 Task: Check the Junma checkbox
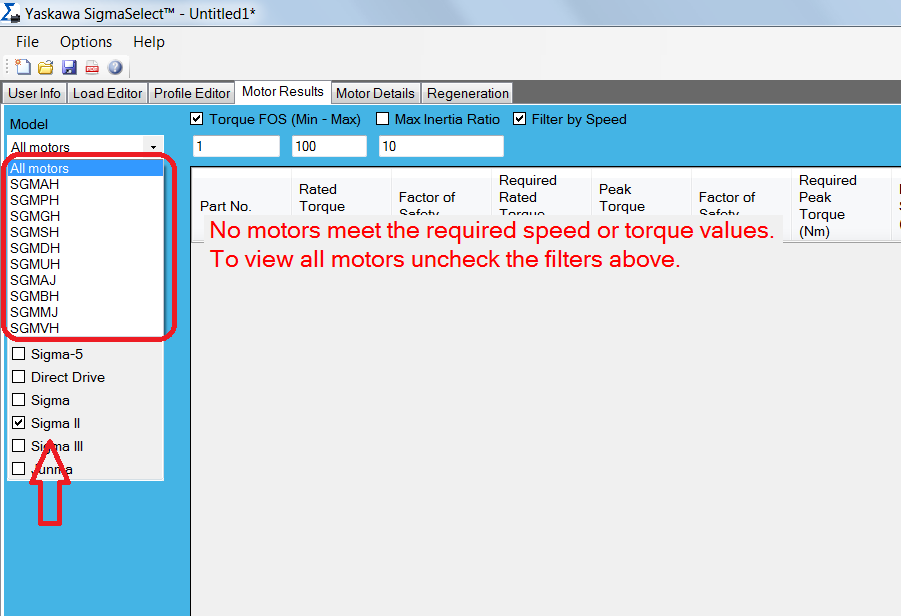18,469
